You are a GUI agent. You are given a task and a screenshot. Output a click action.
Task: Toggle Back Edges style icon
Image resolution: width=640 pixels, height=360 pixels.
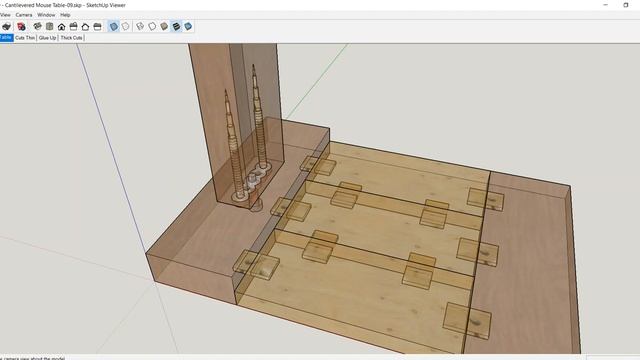point(126,27)
